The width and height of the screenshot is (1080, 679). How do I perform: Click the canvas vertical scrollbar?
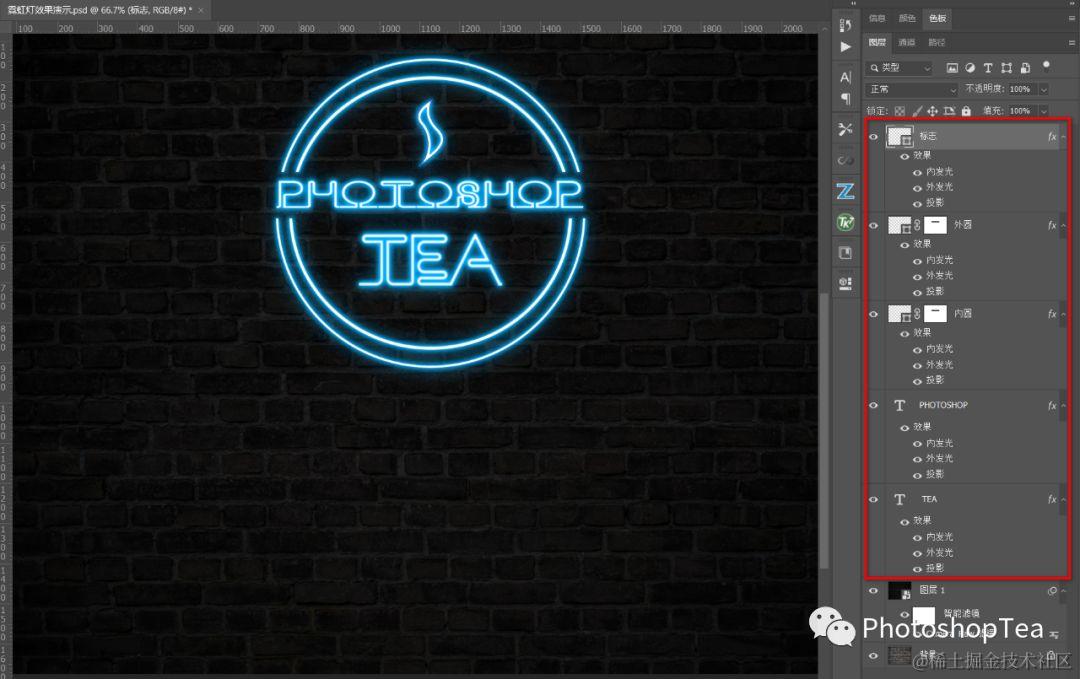pyautogui.click(x=824, y=430)
